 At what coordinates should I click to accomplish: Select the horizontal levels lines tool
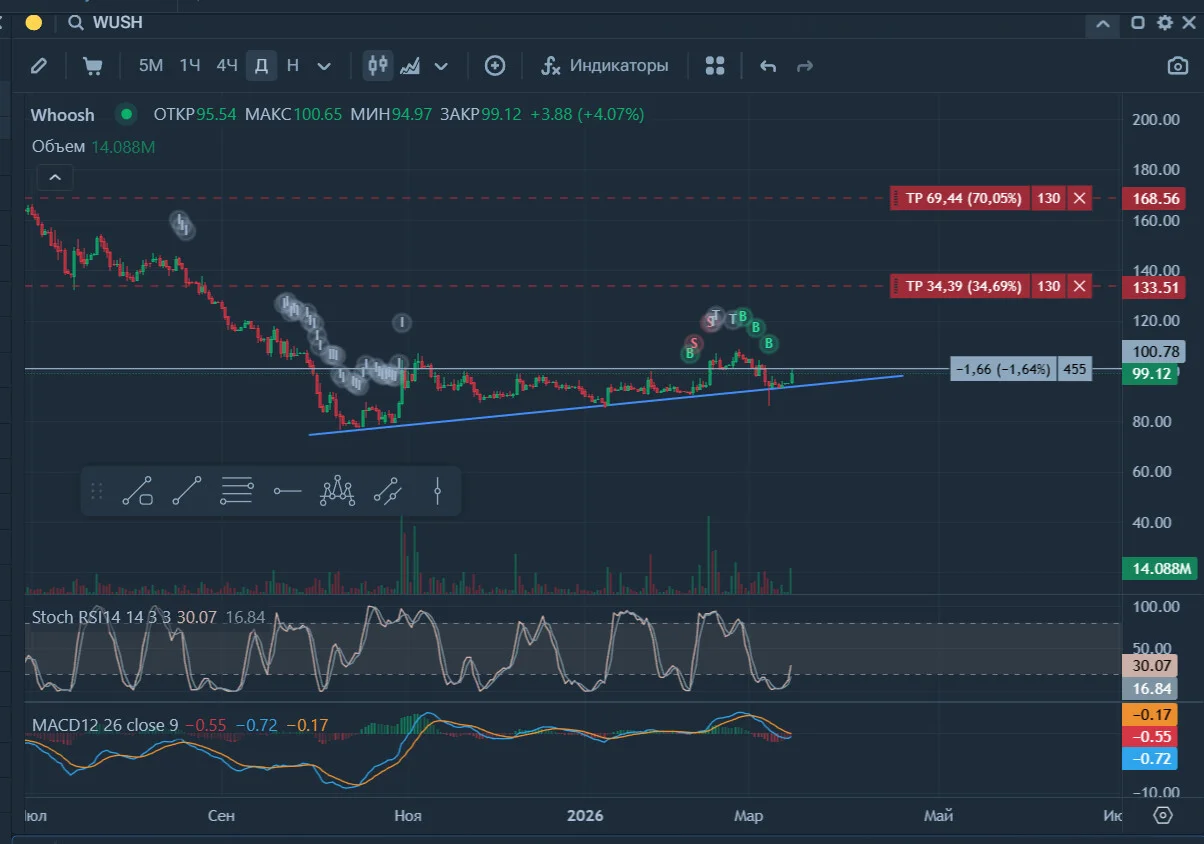[x=237, y=491]
